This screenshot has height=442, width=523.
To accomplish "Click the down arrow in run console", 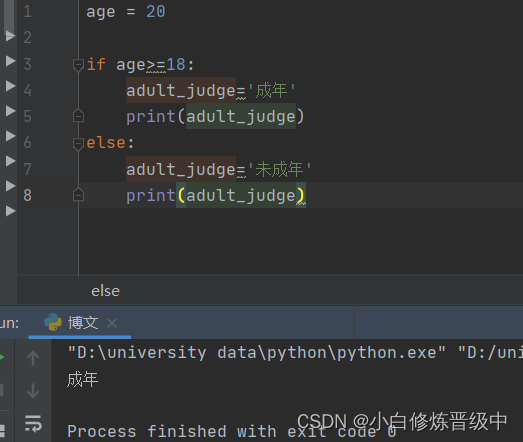I will (33, 391).
